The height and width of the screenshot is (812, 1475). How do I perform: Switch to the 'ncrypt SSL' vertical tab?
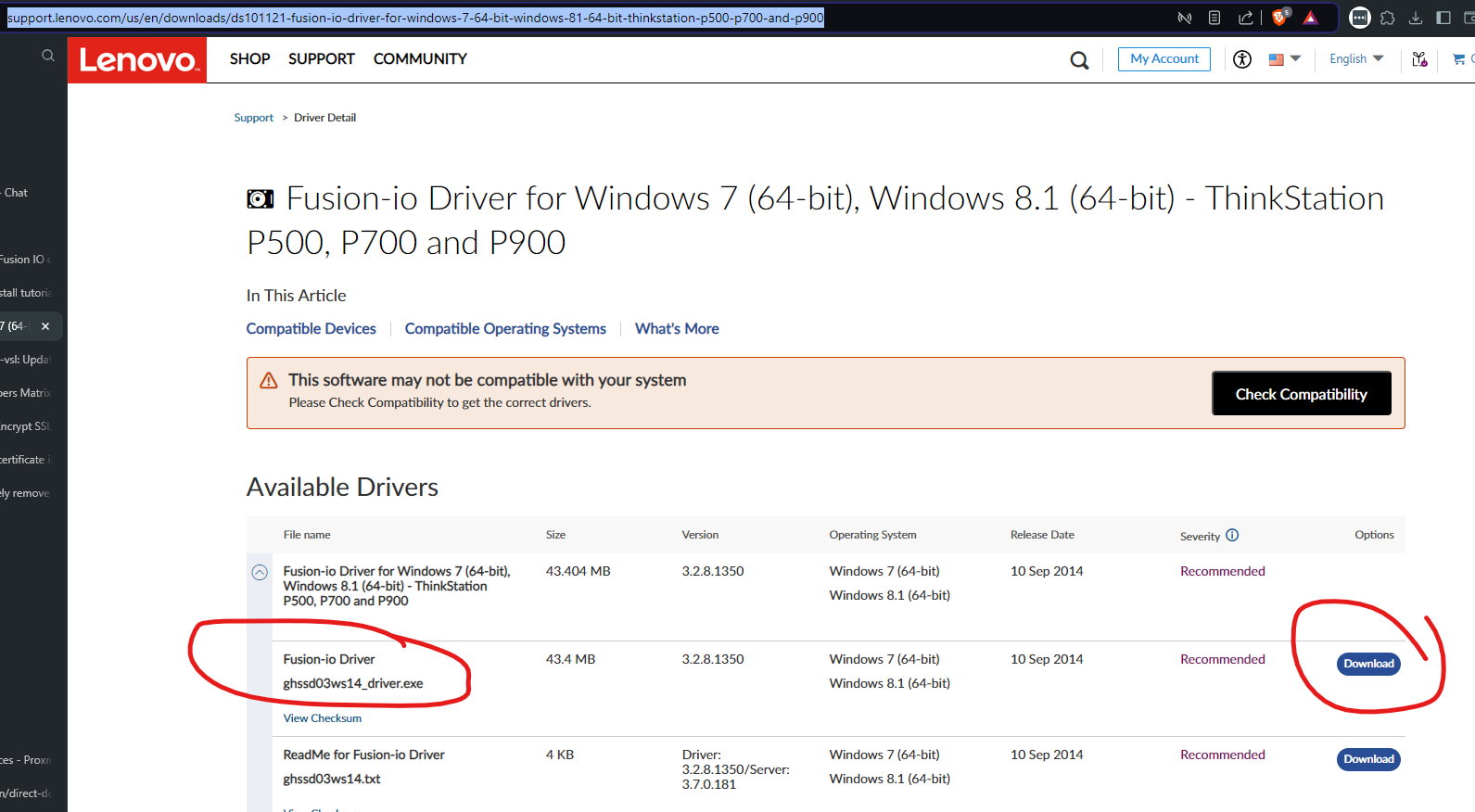coord(32,426)
